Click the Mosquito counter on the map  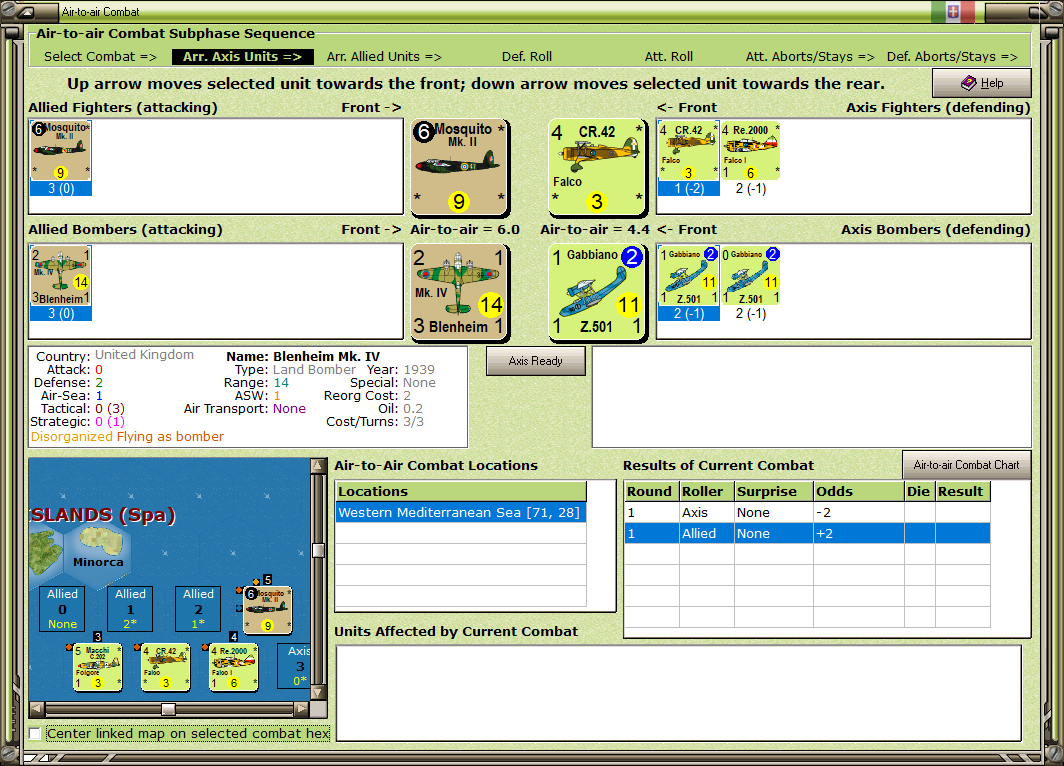click(267, 611)
